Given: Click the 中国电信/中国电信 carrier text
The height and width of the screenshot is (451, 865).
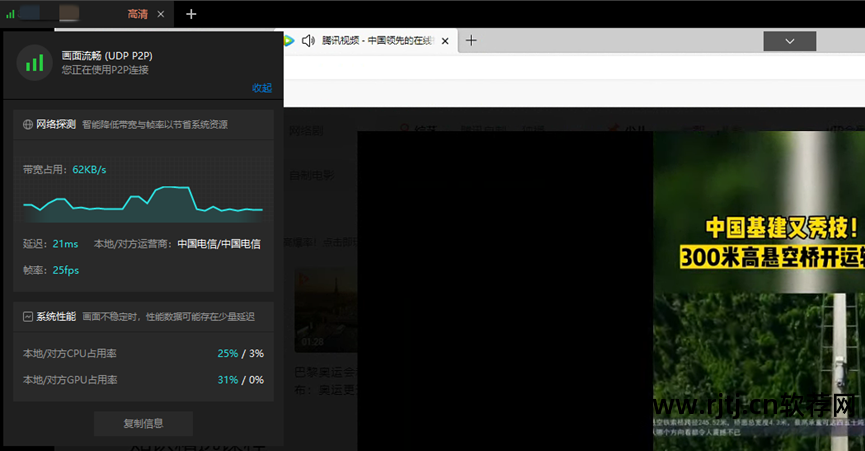Looking at the screenshot, I should pyautogui.click(x=219, y=244).
